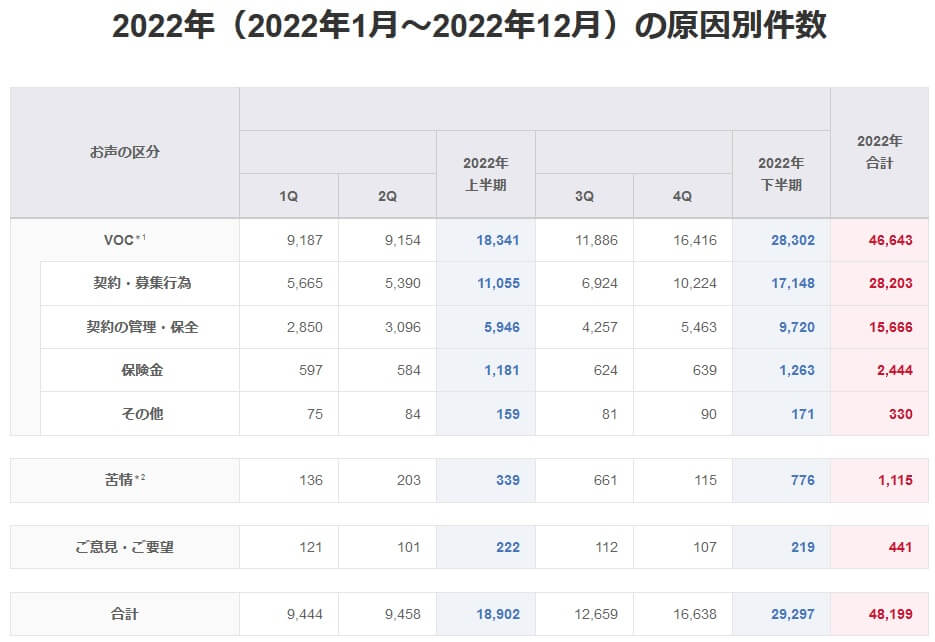This screenshot has height=642, width=935.
Task: Click the blue value 9,720
Action: (796, 327)
